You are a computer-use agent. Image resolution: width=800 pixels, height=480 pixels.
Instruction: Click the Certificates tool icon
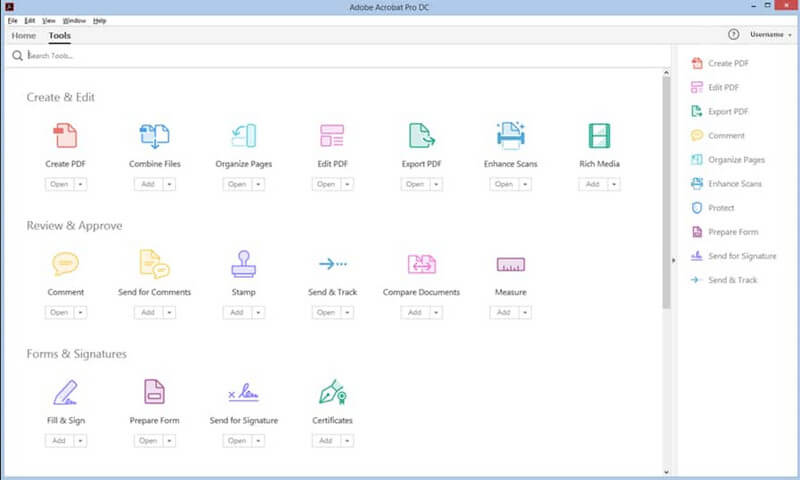[x=332, y=391]
